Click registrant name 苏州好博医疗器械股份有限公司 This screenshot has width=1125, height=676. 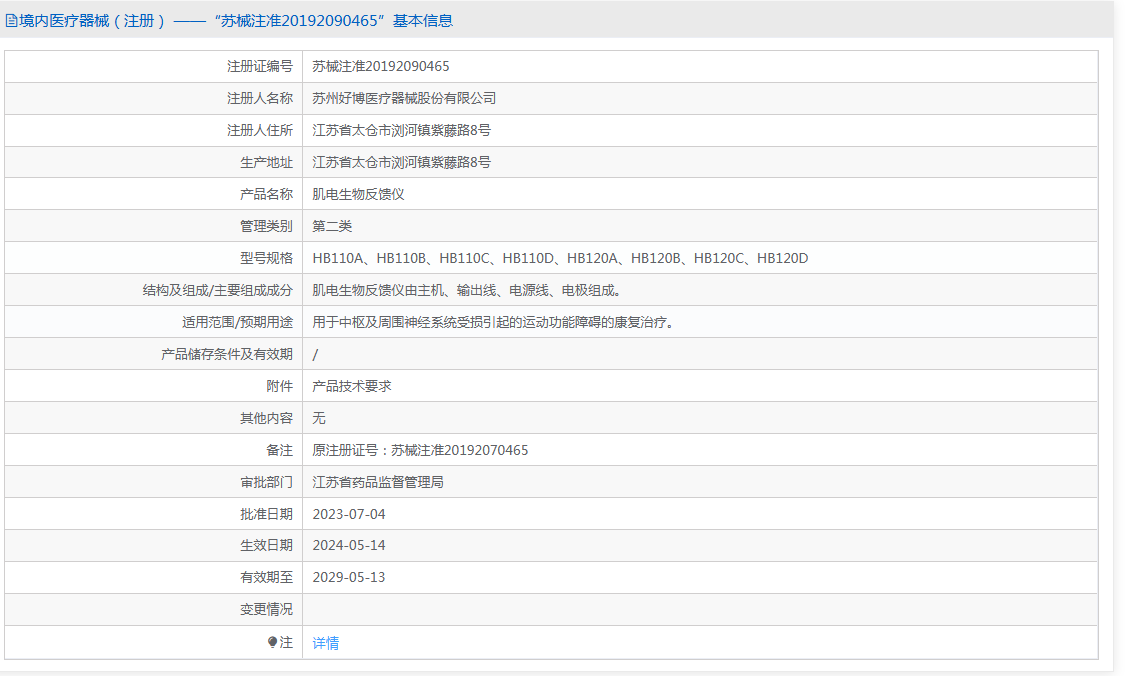[404, 98]
